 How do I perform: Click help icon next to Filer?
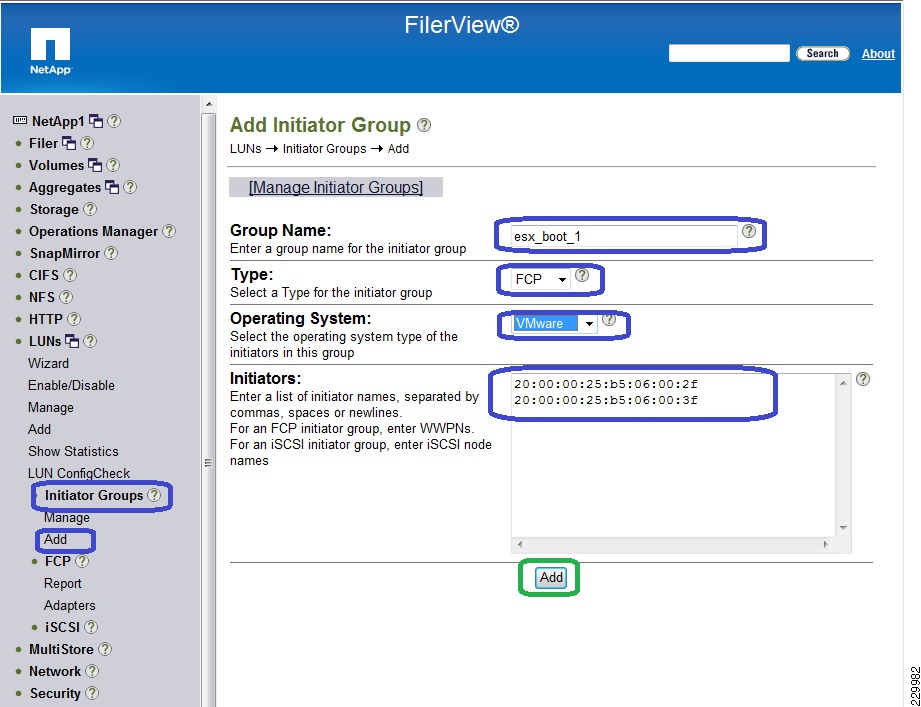tap(87, 143)
